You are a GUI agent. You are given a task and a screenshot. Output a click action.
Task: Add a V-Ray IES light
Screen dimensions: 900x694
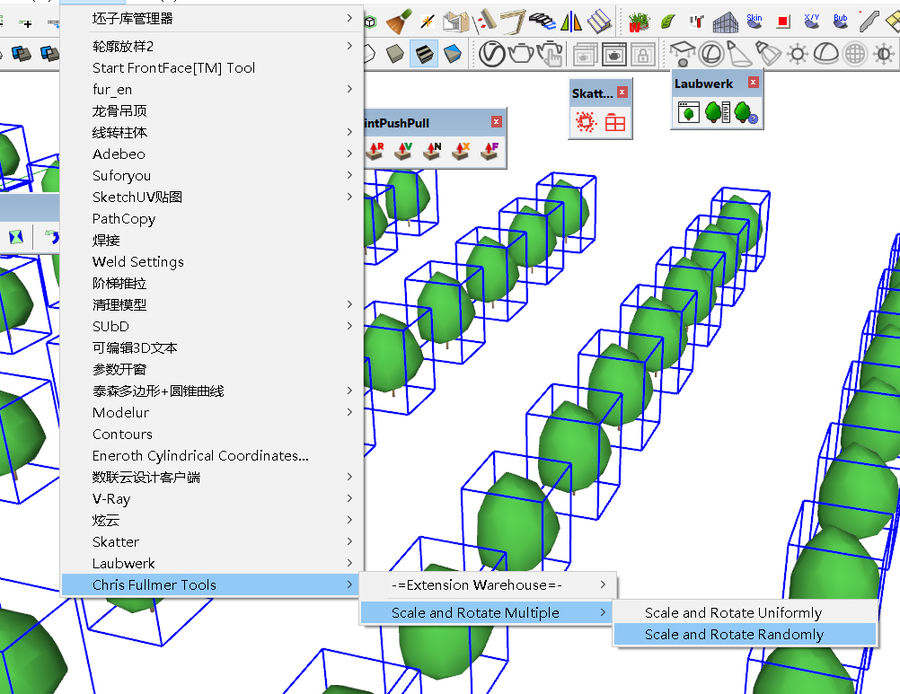coord(769,54)
